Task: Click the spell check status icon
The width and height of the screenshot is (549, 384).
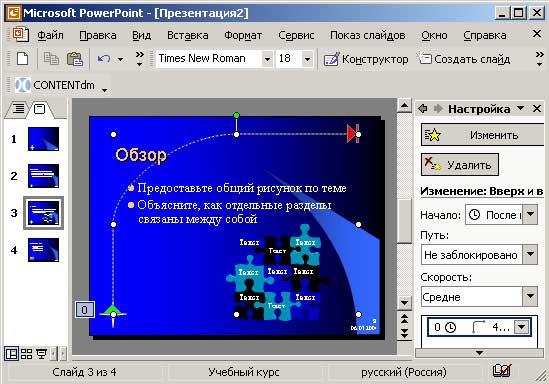Action: point(502,371)
